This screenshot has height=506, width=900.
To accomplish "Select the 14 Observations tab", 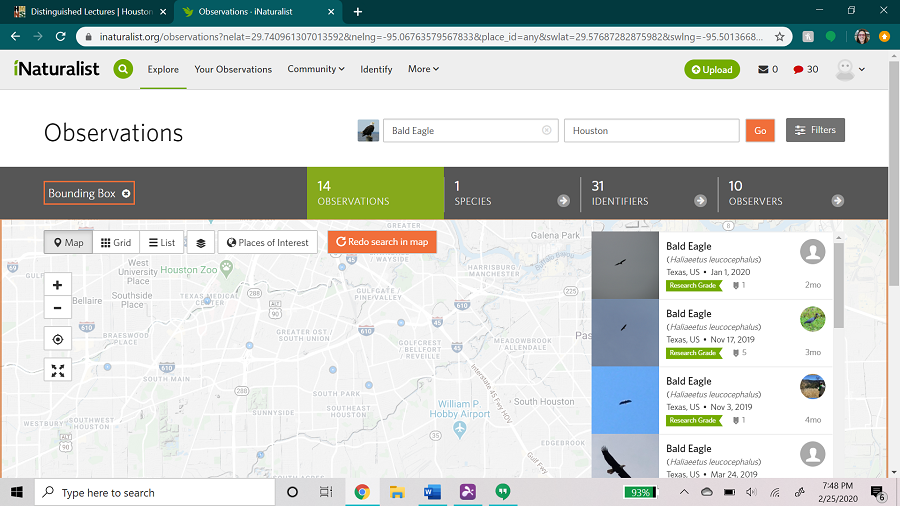I will (375, 193).
